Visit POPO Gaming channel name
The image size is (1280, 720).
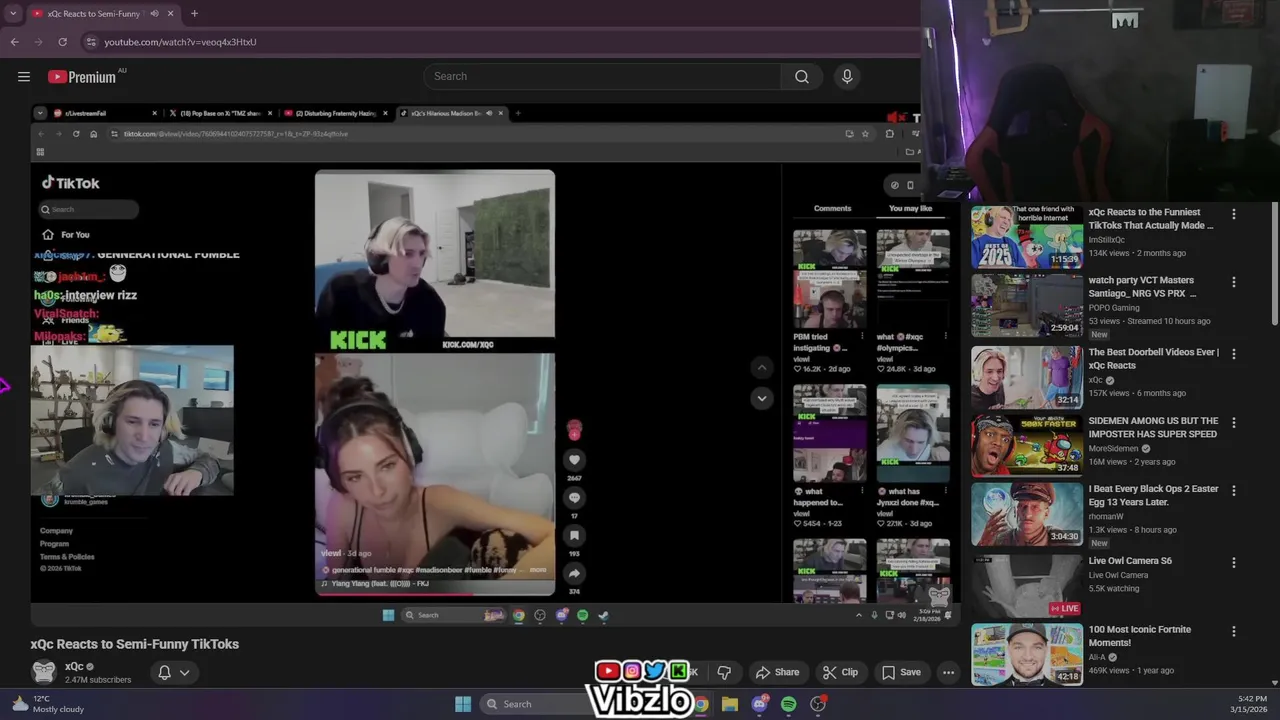pos(1114,308)
